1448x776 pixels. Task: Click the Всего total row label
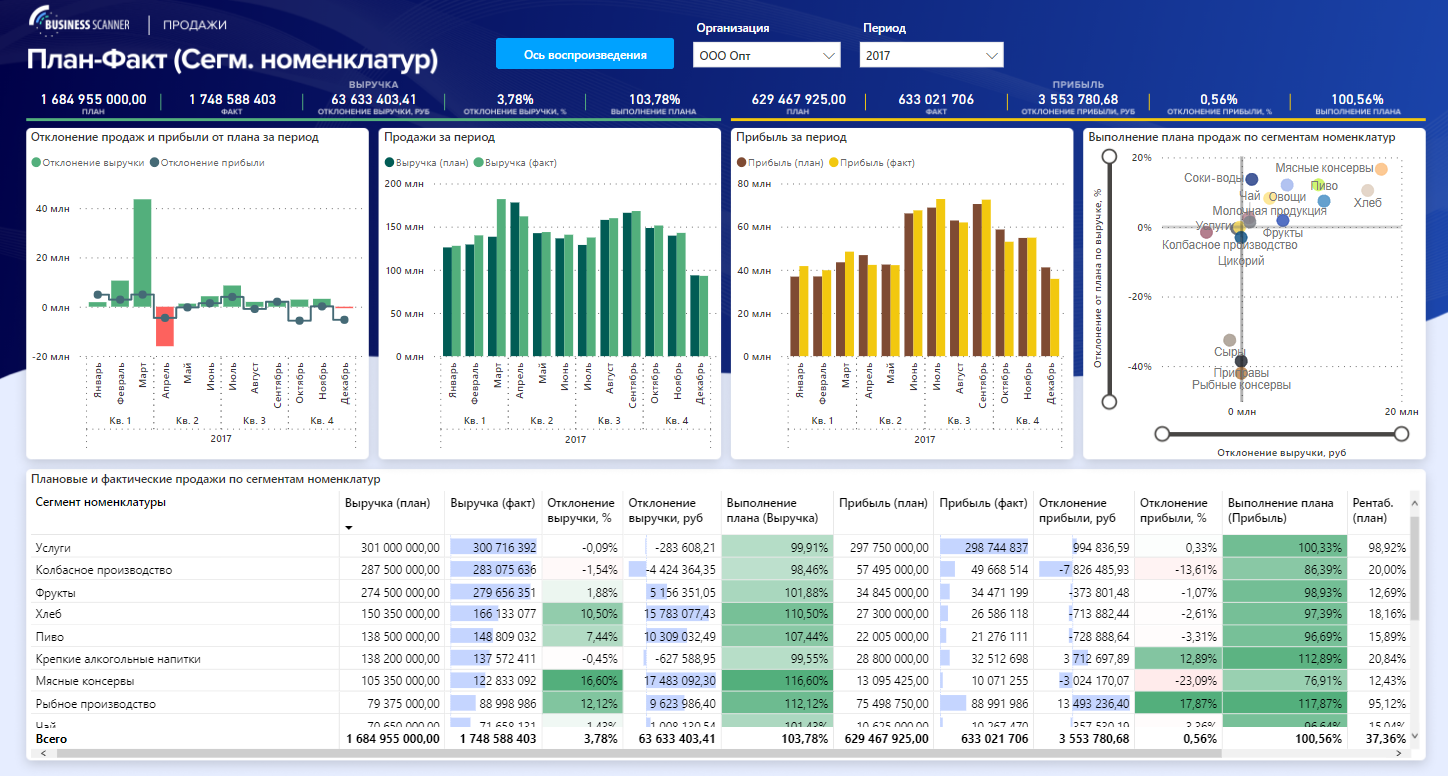point(53,738)
